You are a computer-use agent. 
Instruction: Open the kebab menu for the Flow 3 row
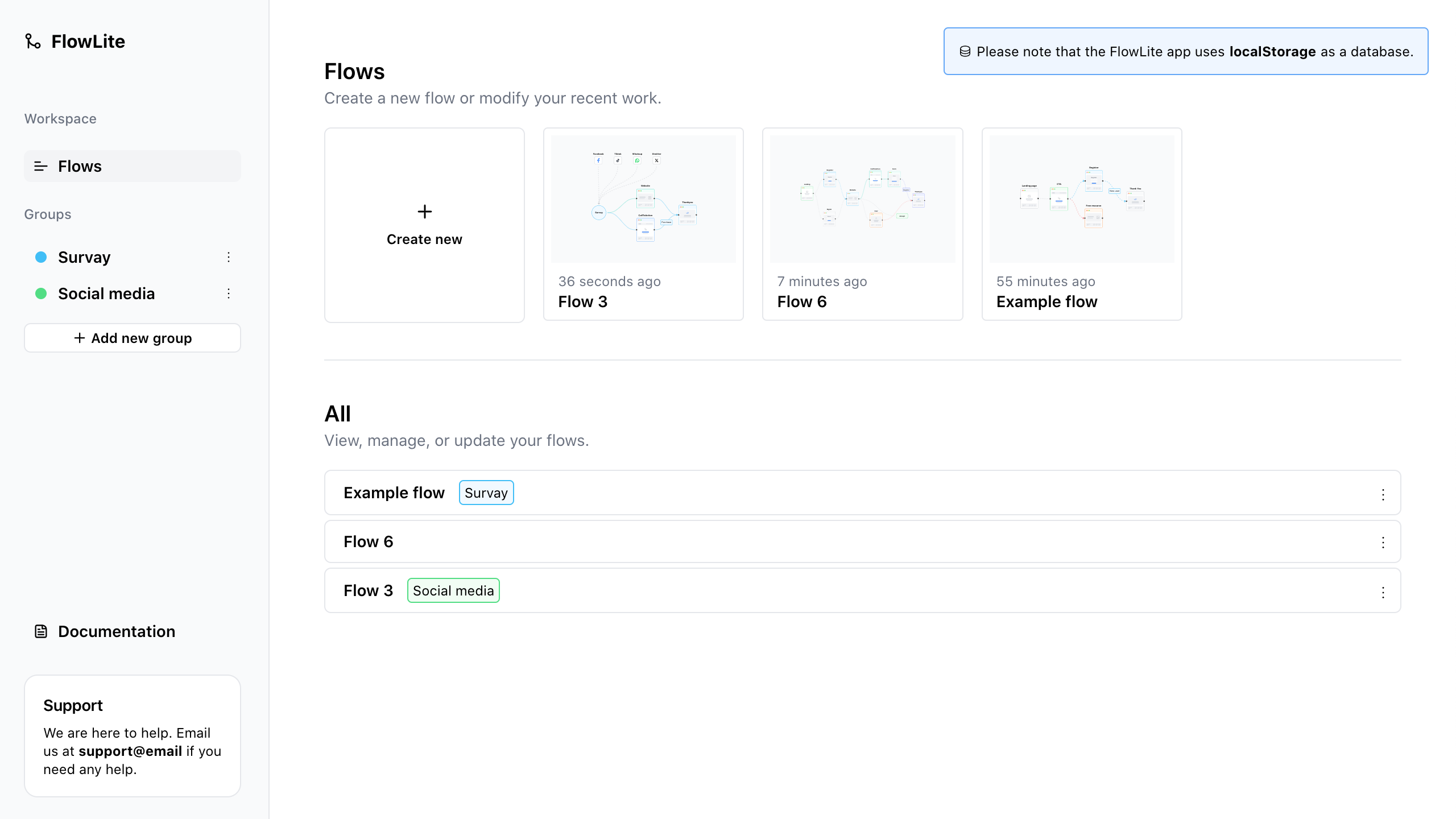(x=1383, y=590)
